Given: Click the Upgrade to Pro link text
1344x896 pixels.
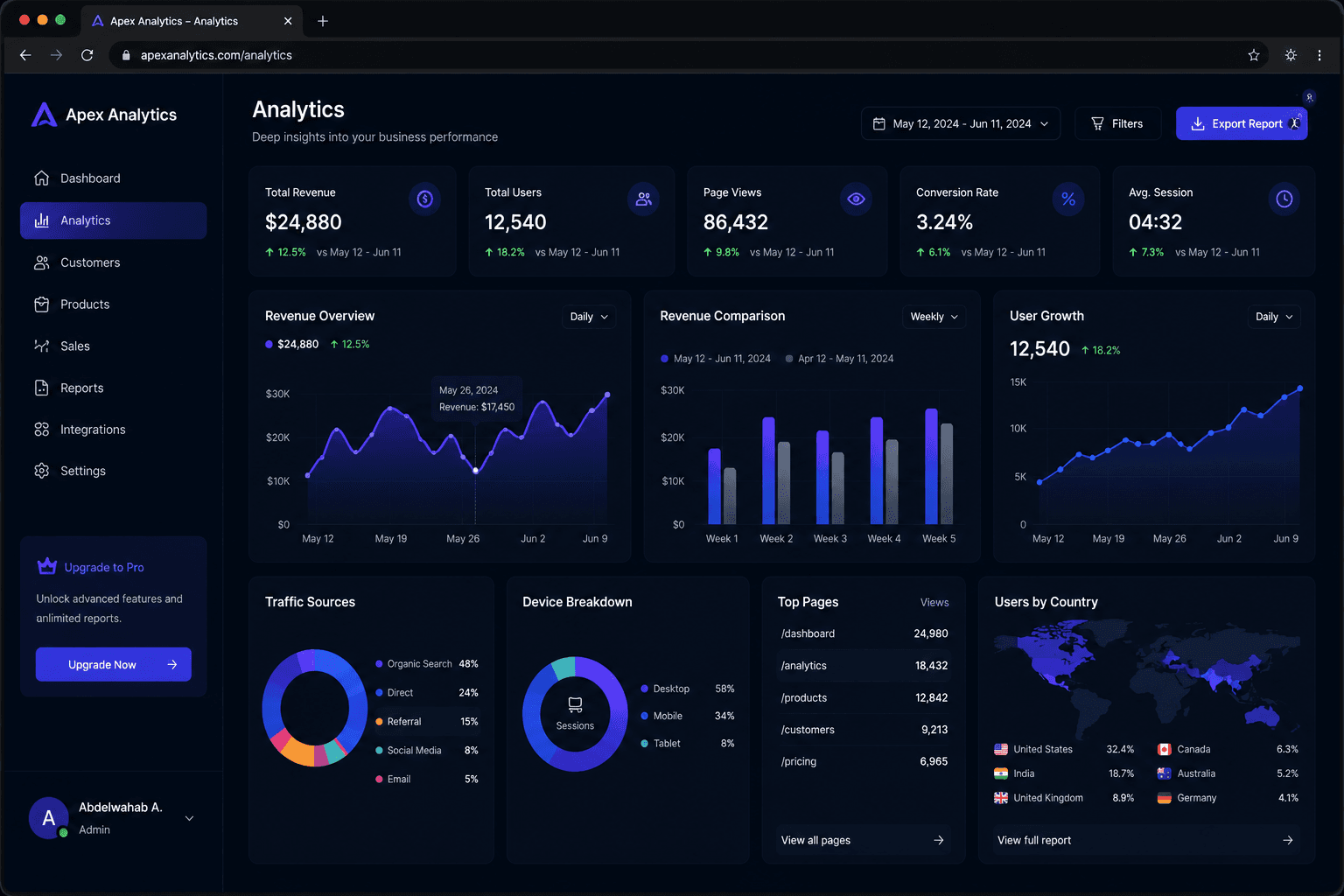Looking at the screenshot, I should tap(104, 567).
